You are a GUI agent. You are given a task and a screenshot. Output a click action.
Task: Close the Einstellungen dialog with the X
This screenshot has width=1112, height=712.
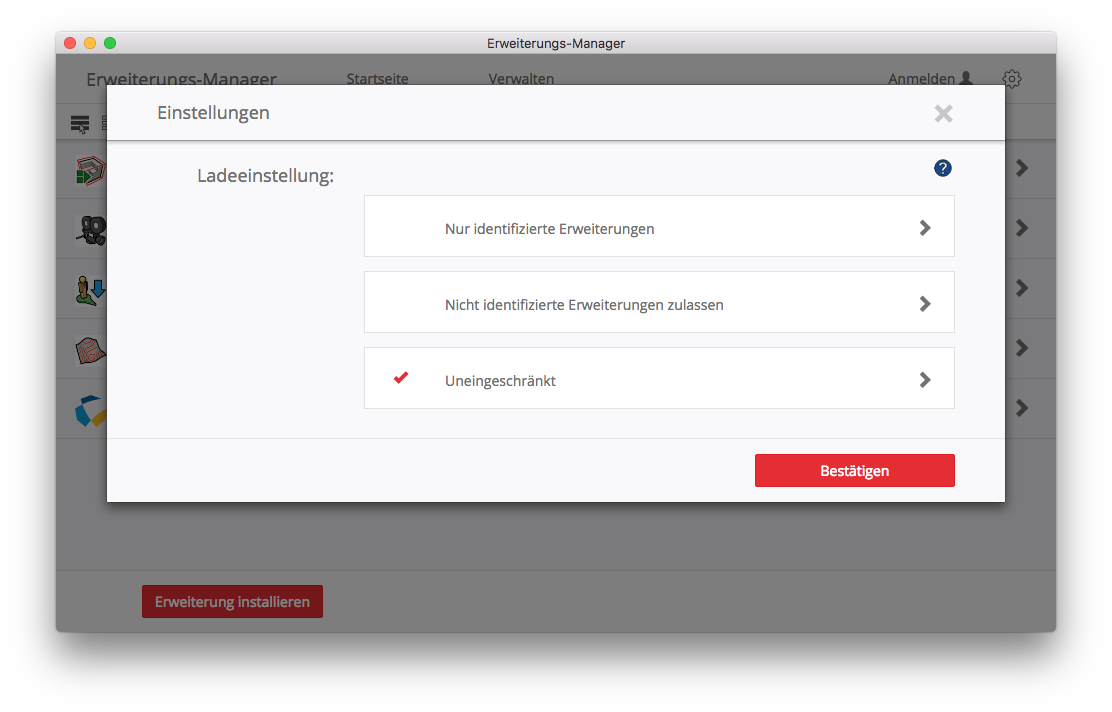pos(943,114)
